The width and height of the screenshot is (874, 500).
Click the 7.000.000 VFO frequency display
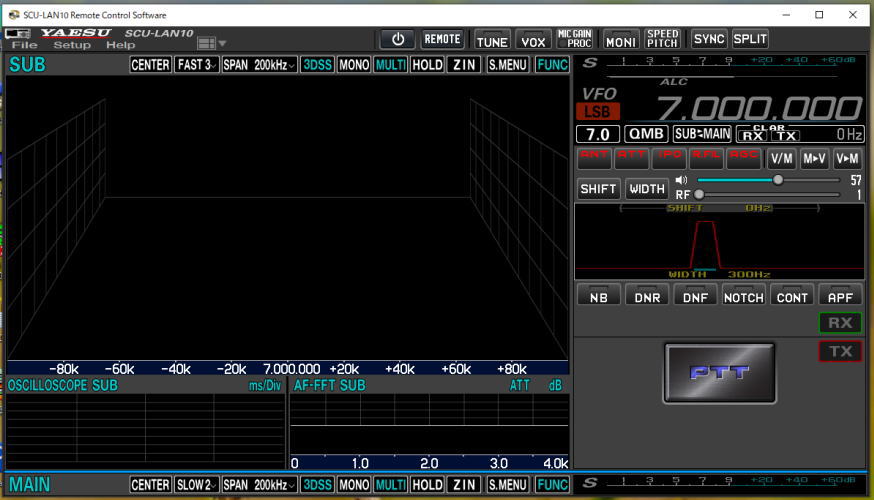(760, 109)
